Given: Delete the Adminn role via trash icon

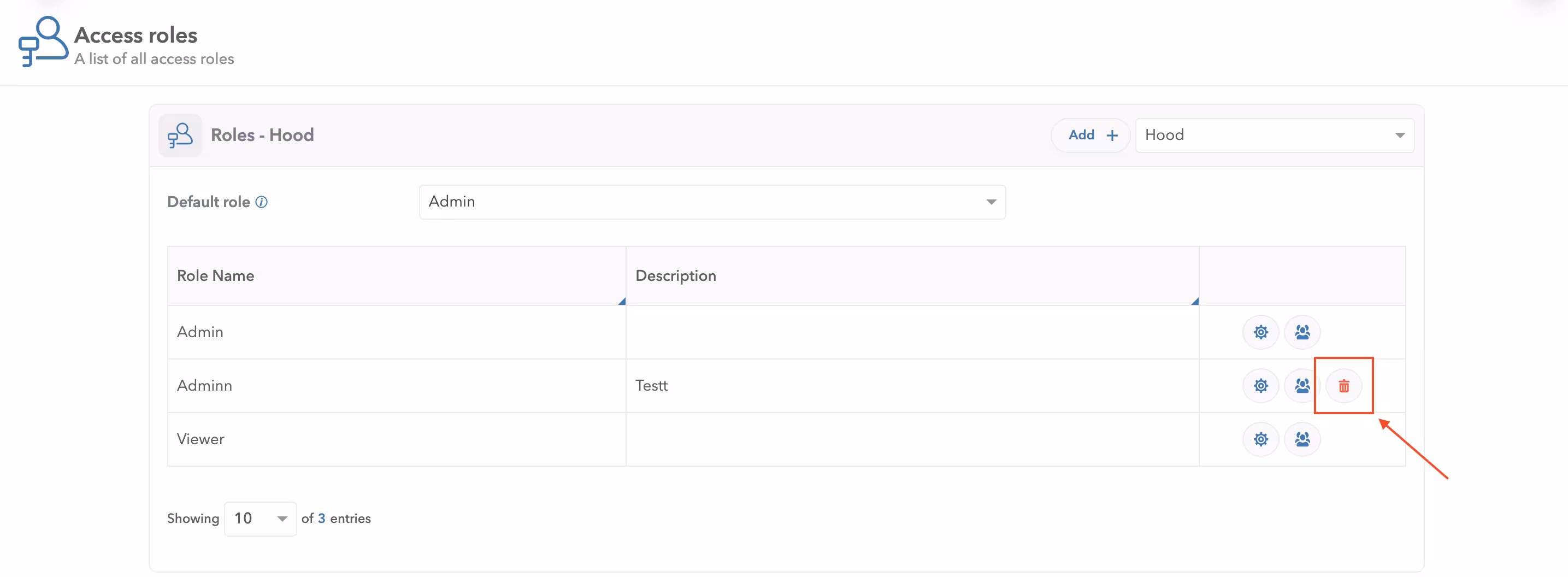Looking at the screenshot, I should click(1343, 386).
